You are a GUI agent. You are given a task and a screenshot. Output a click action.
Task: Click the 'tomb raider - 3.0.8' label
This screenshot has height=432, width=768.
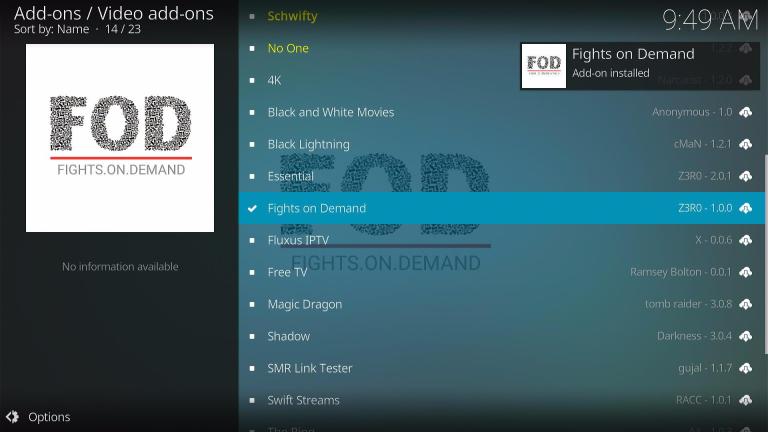click(688, 304)
